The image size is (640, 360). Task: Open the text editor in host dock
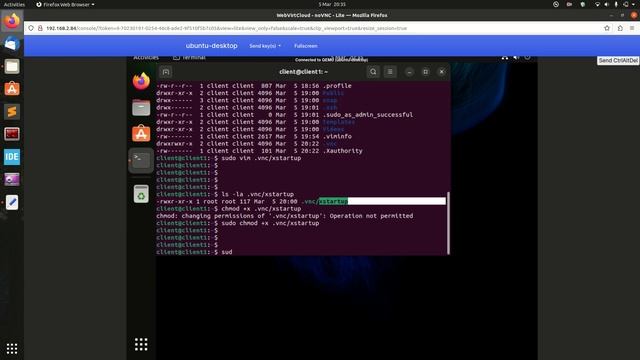click(12, 202)
